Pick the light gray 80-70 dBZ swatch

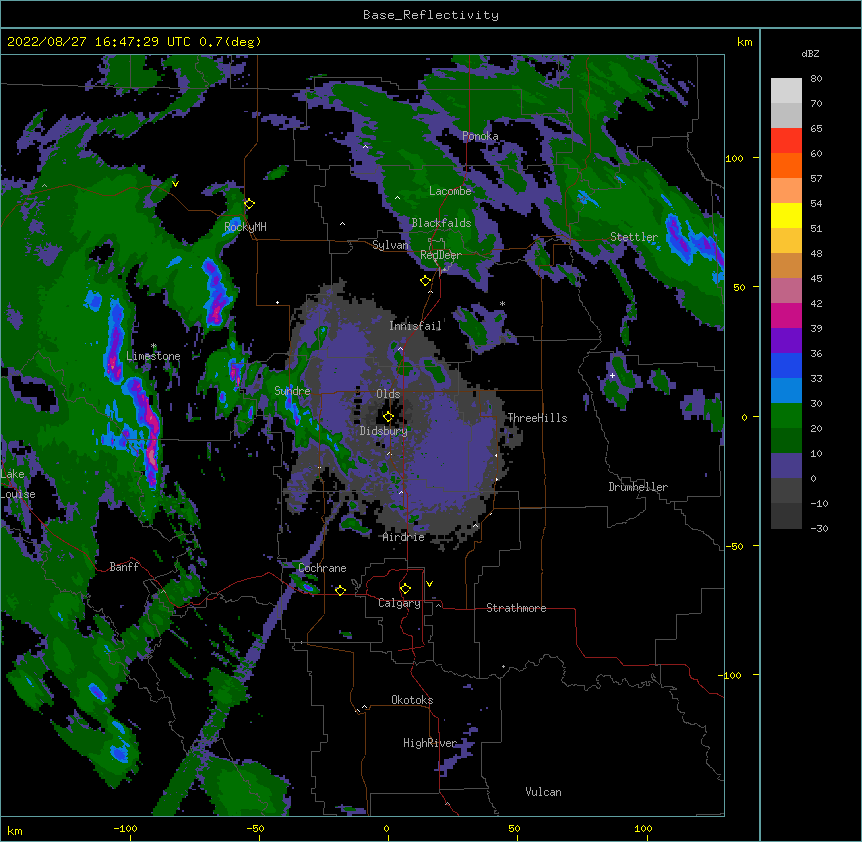(786, 90)
